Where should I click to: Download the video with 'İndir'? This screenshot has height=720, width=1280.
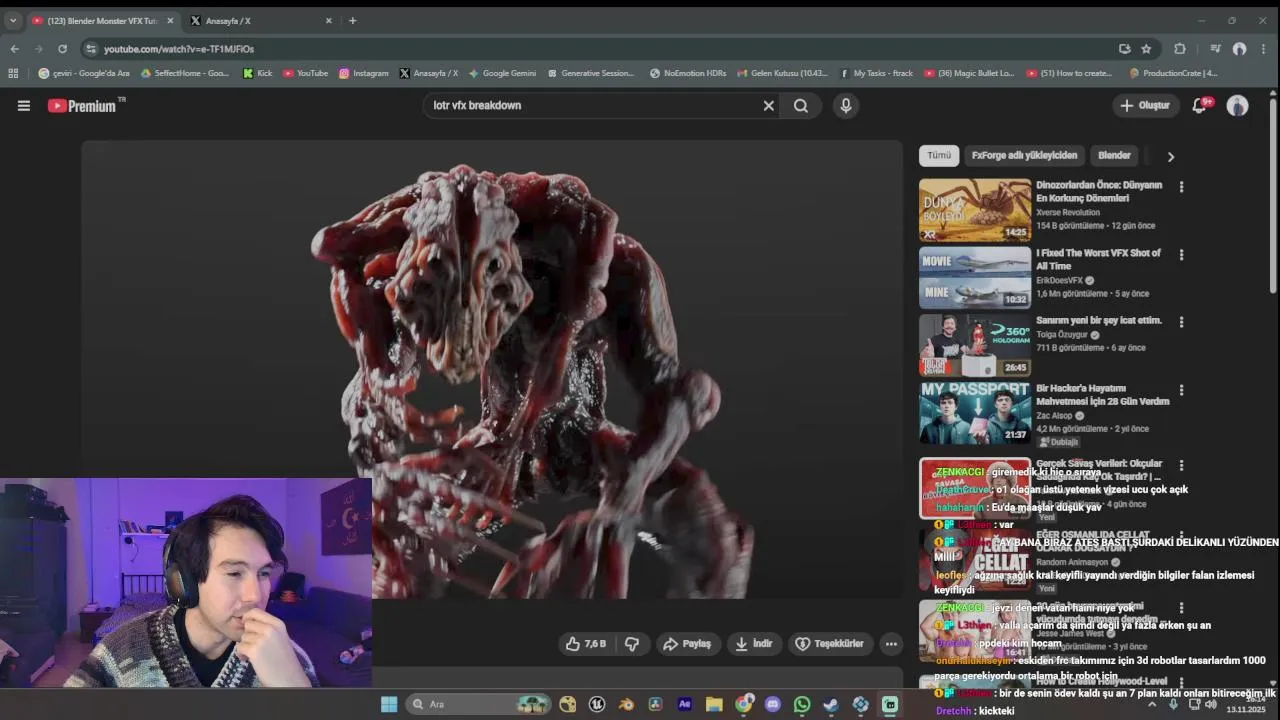754,644
